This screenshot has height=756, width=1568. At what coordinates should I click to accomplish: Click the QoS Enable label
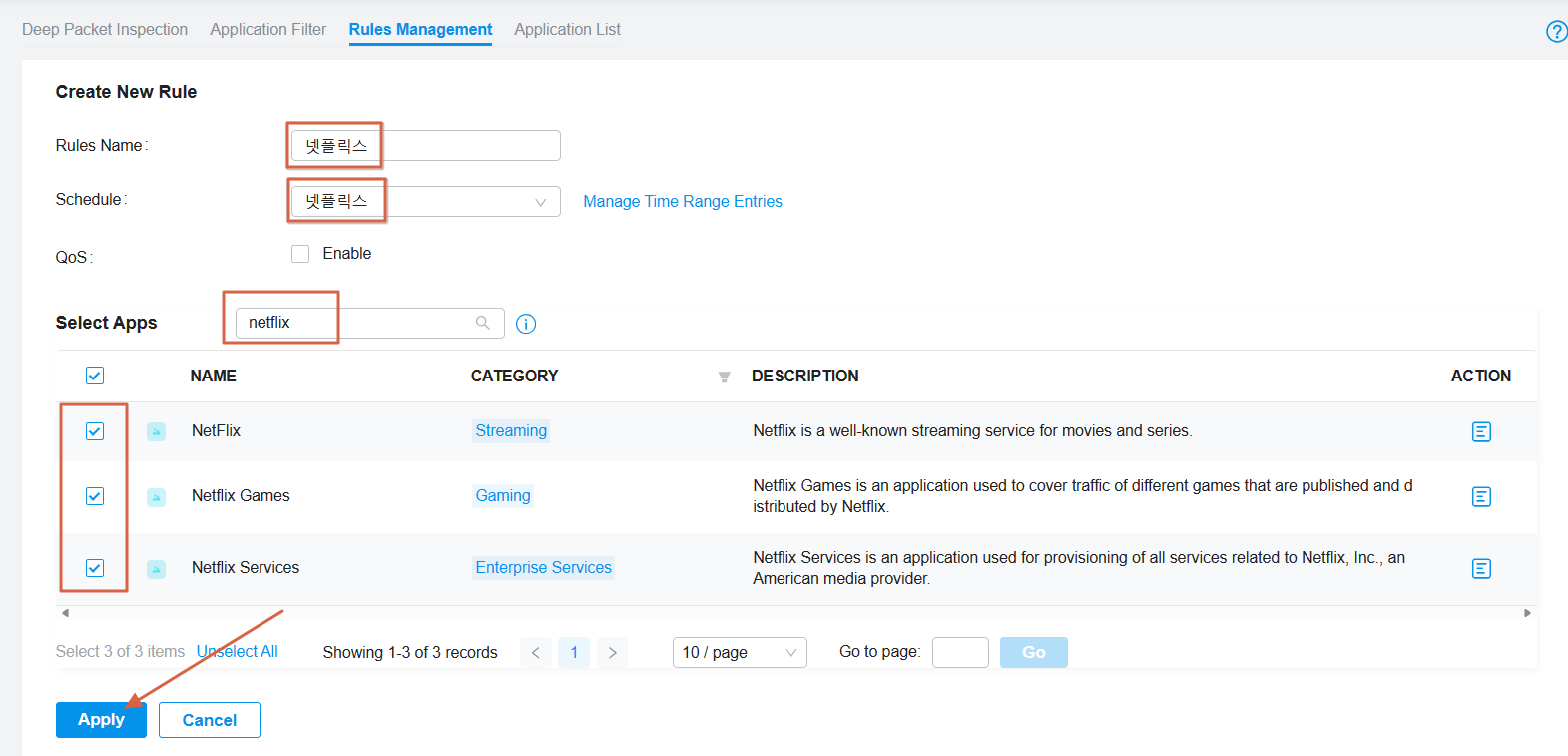point(347,254)
